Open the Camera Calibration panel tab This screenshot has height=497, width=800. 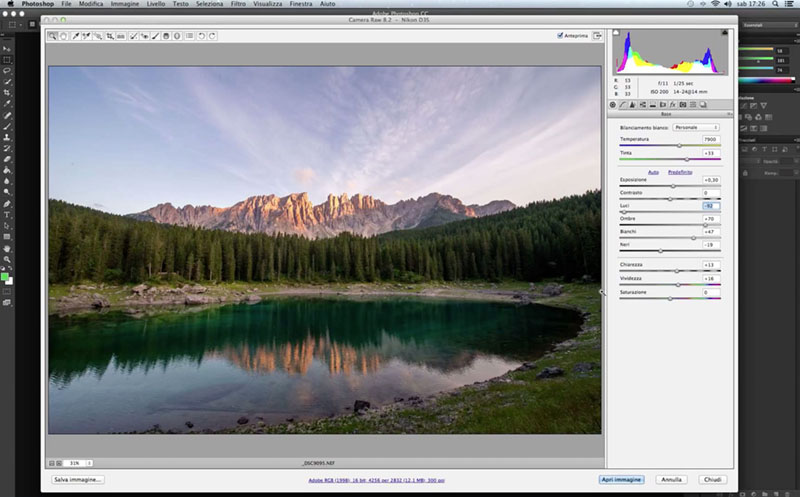coord(683,105)
